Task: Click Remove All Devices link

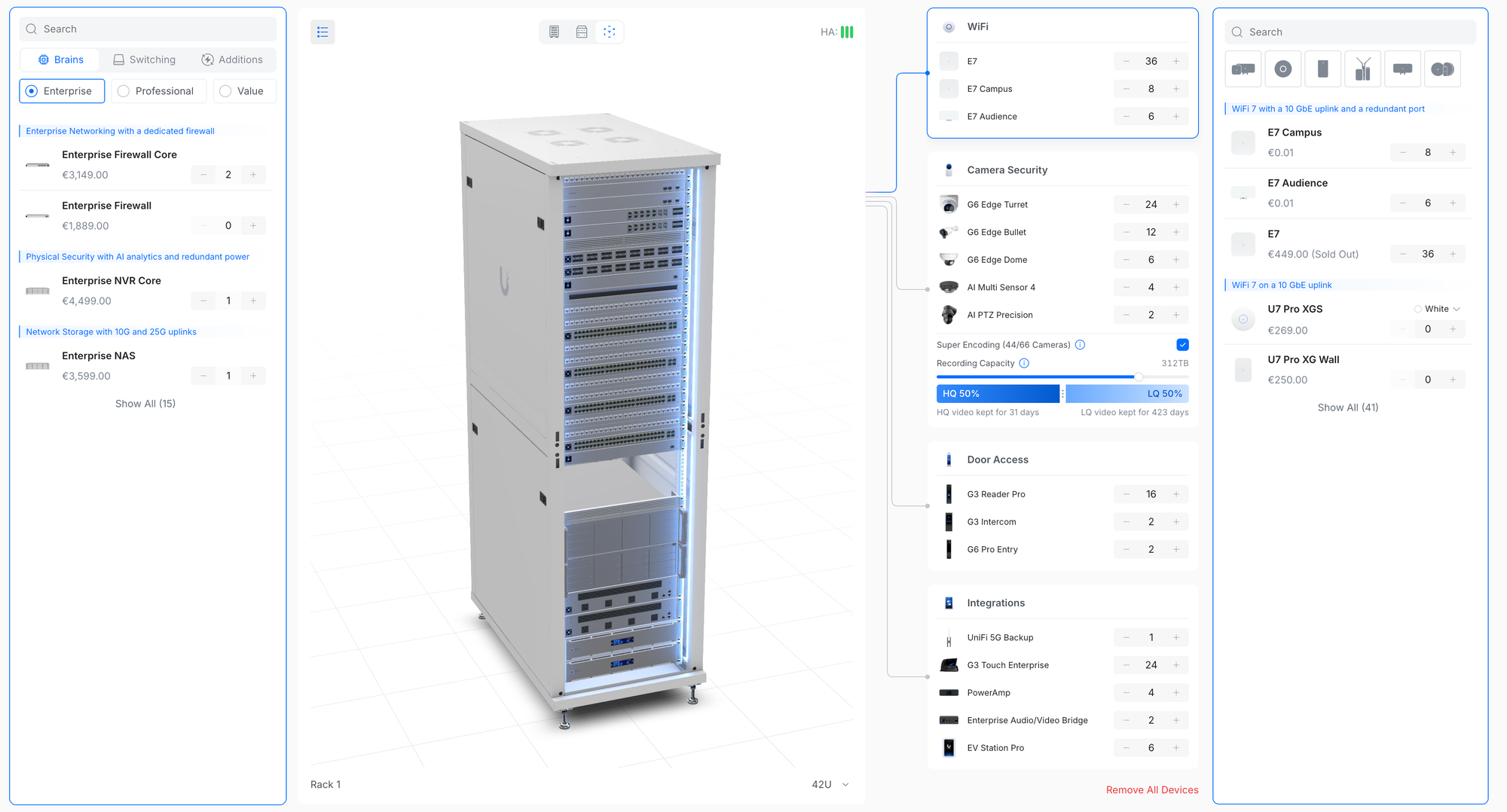Action: click(1152, 789)
